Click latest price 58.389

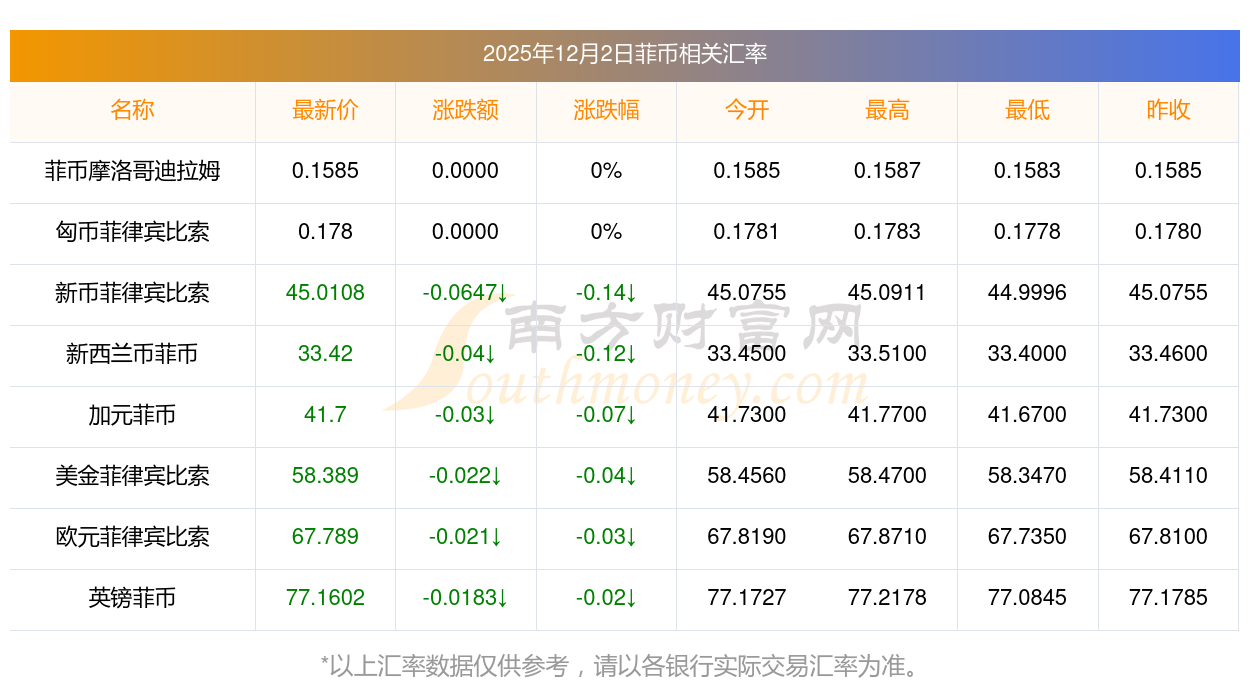tap(325, 476)
